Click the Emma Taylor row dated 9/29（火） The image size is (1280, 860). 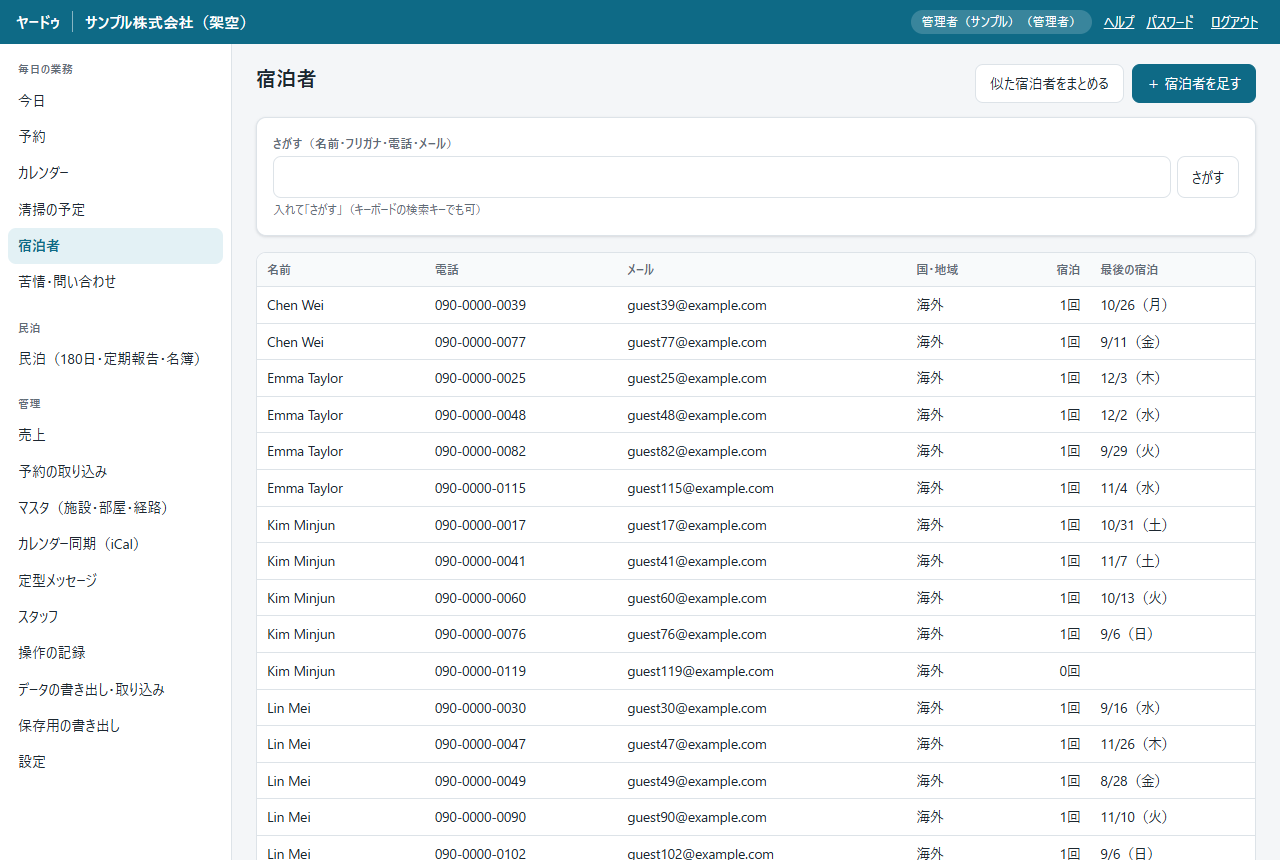[756, 451]
